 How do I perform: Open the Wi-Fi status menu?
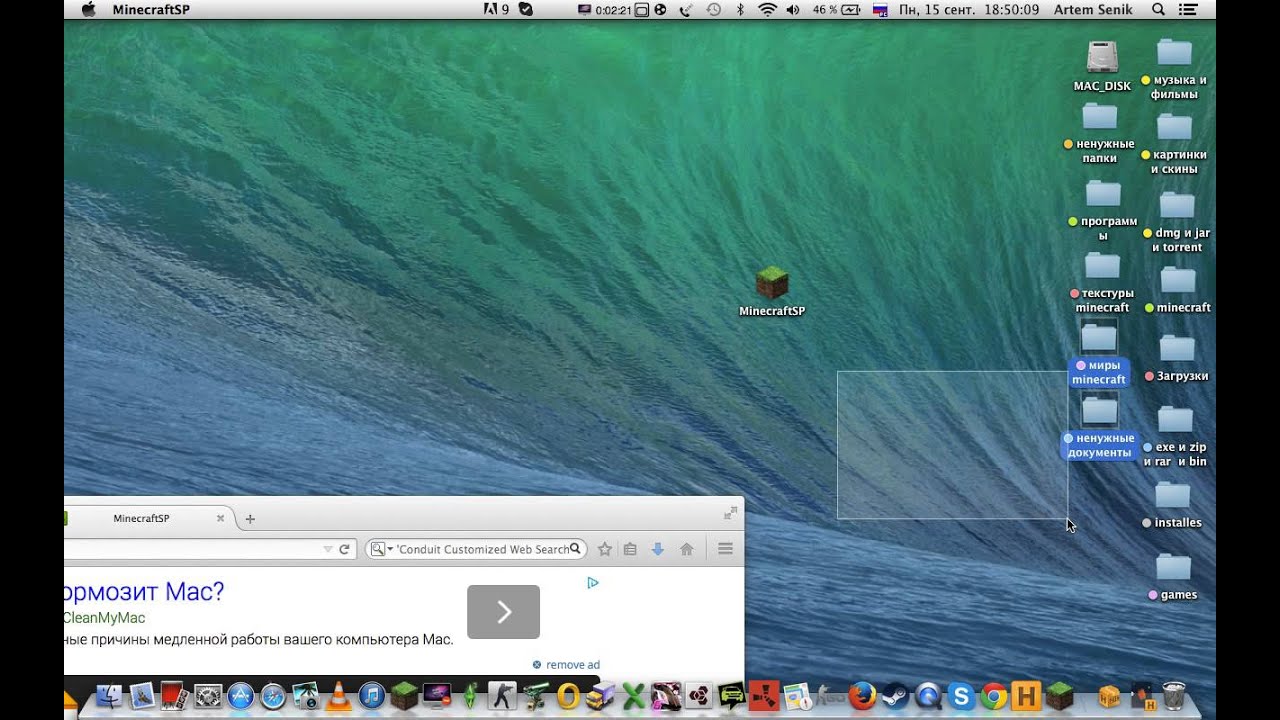pyautogui.click(x=768, y=10)
